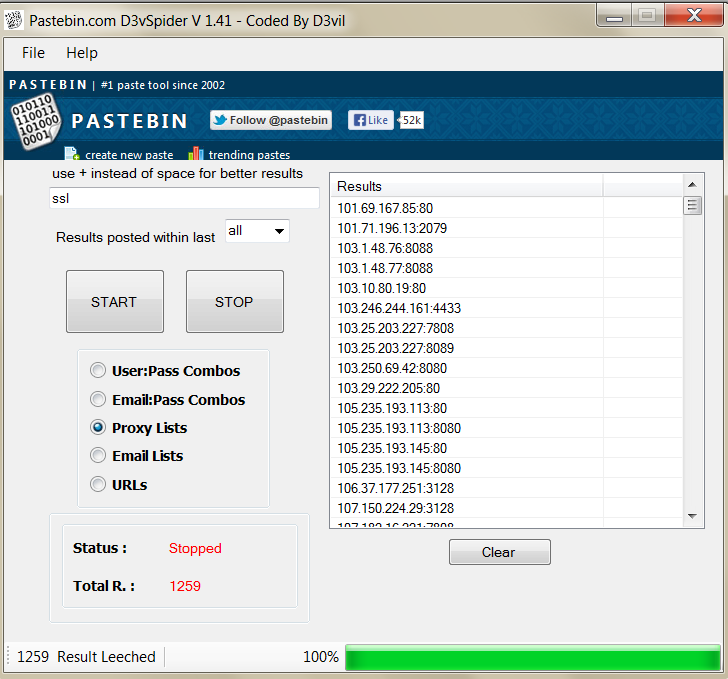Select result row 106.37.177.251:3128
The height and width of the screenshot is (679, 728).
507,488
